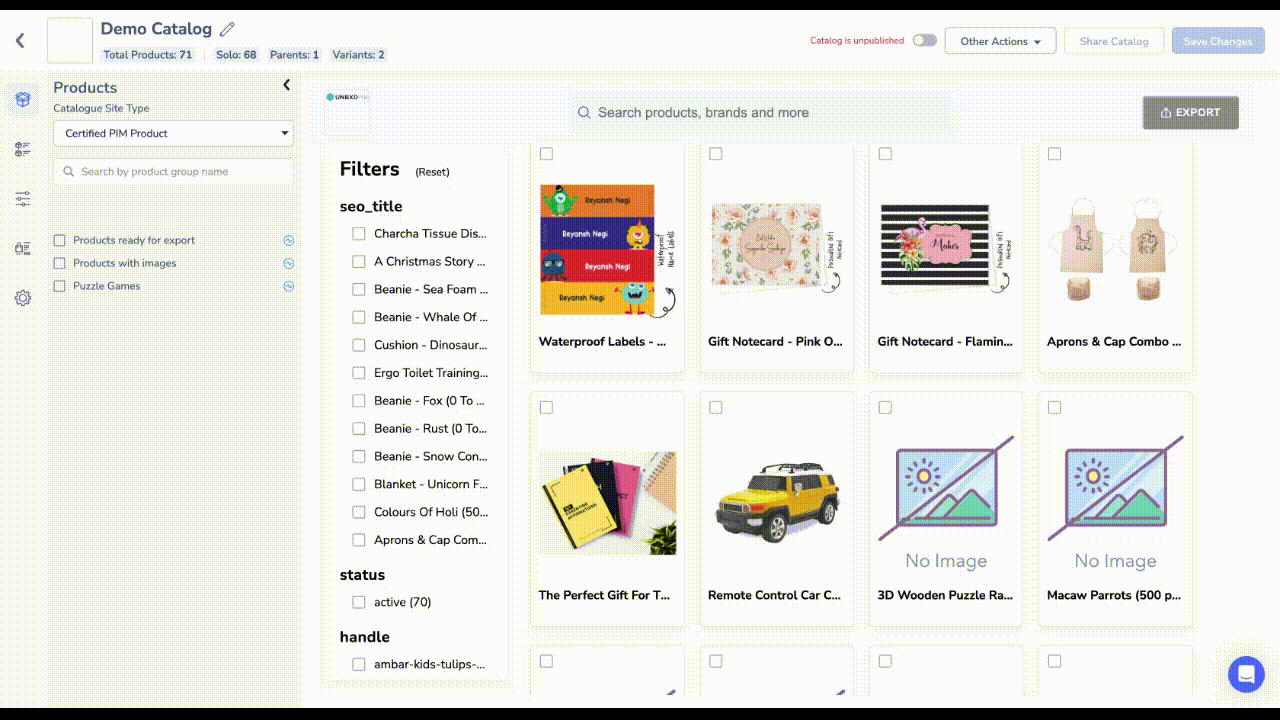The width and height of the screenshot is (1280, 720).
Task: Click the 3D Wooden Puzzle Ra... title
Action: pyautogui.click(x=945, y=595)
